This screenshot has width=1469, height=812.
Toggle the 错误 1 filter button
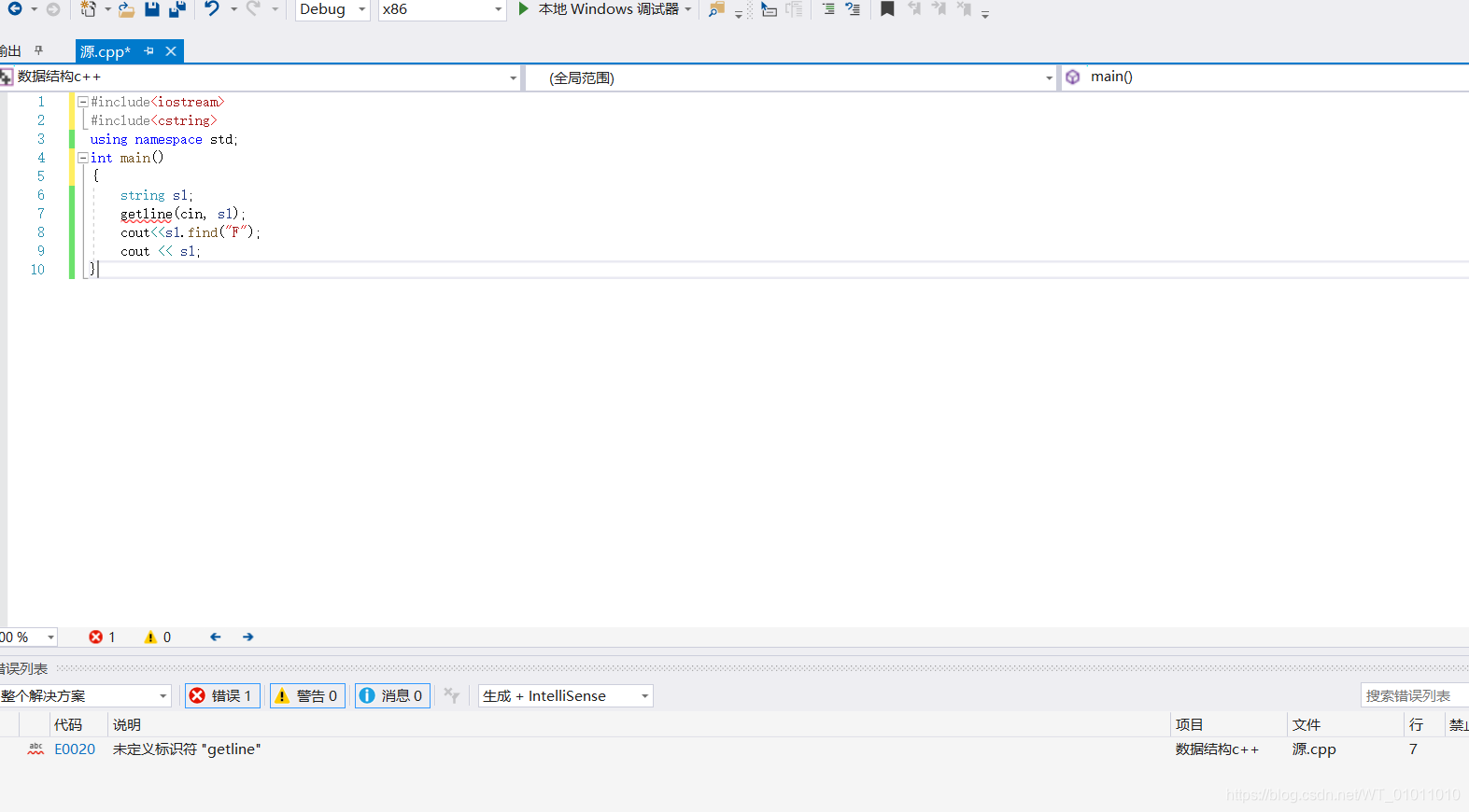pos(222,695)
